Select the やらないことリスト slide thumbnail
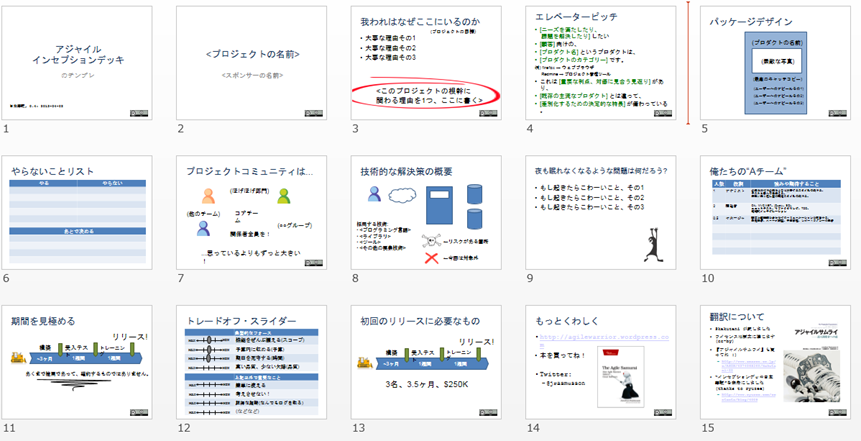Screen dimensions: 861x441 click(x=77, y=213)
